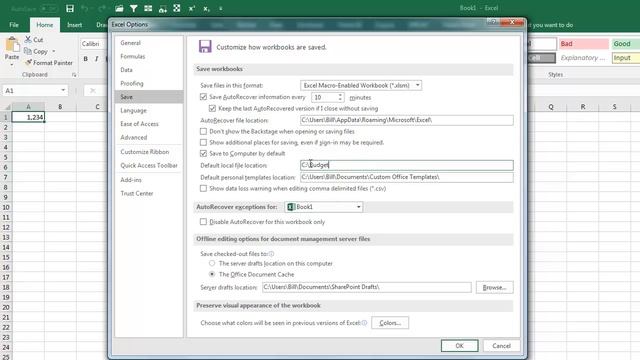640x360 pixels.
Task: Open the Name Box dropdown arrow
Action: (63, 90)
